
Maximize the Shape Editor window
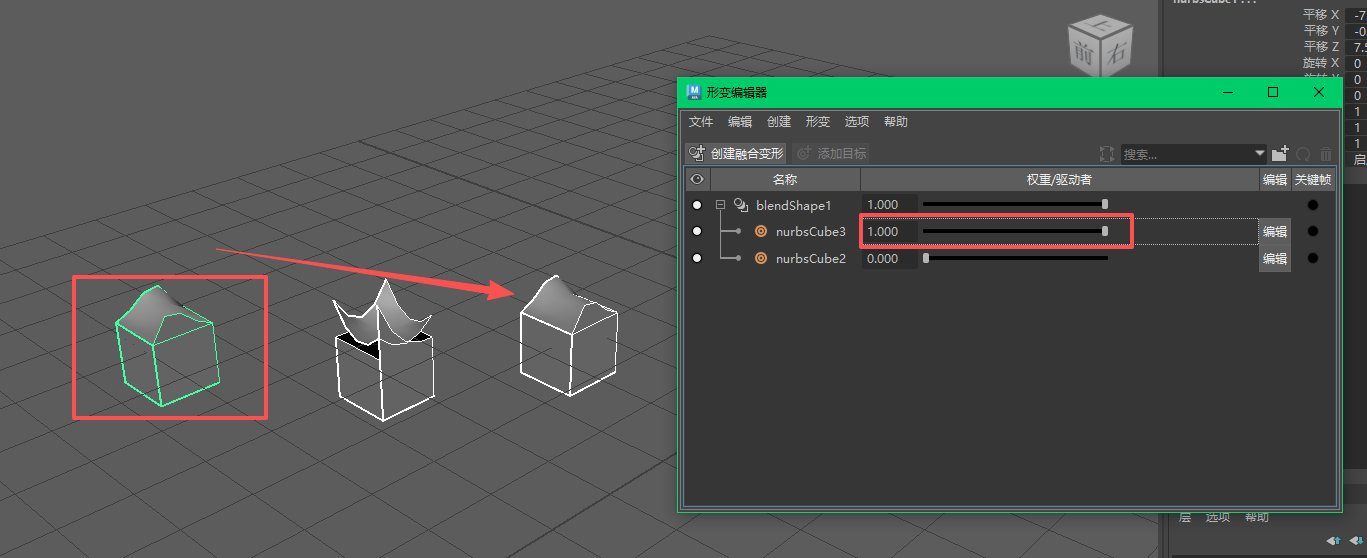point(1273,92)
